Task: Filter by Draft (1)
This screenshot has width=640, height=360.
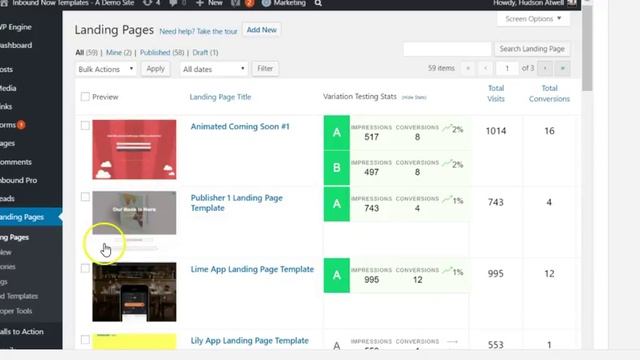Action: click(x=205, y=52)
